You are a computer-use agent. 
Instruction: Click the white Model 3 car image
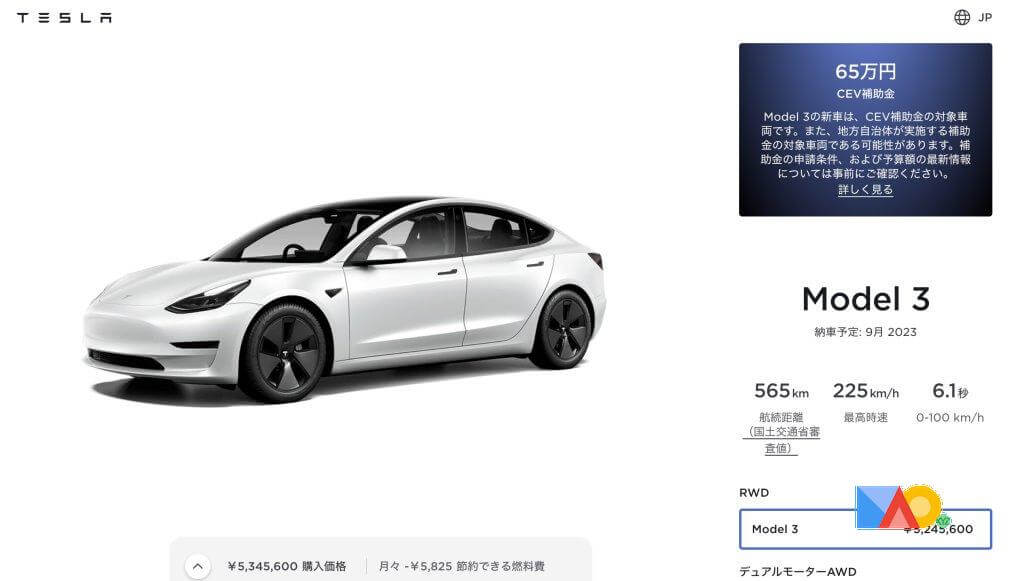click(x=345, y=299)
